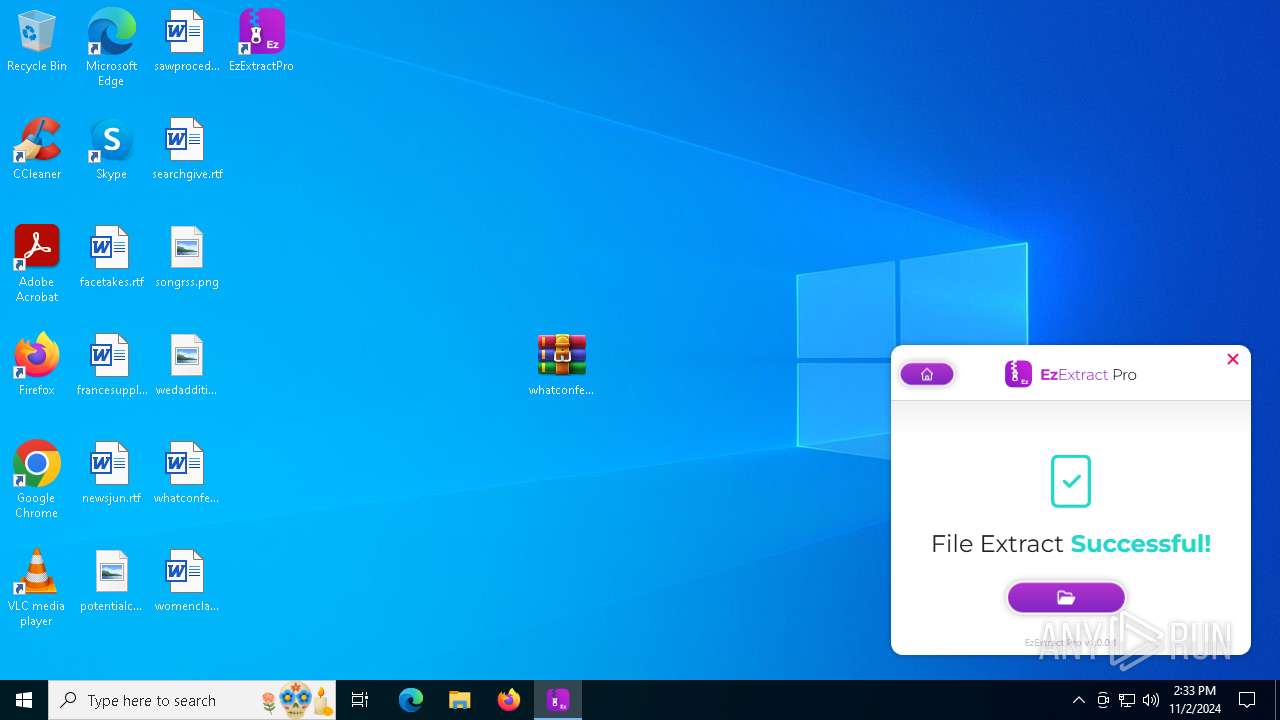
Task: Select the Firefox desktop shortcut
Action: [x=37, y=366]
